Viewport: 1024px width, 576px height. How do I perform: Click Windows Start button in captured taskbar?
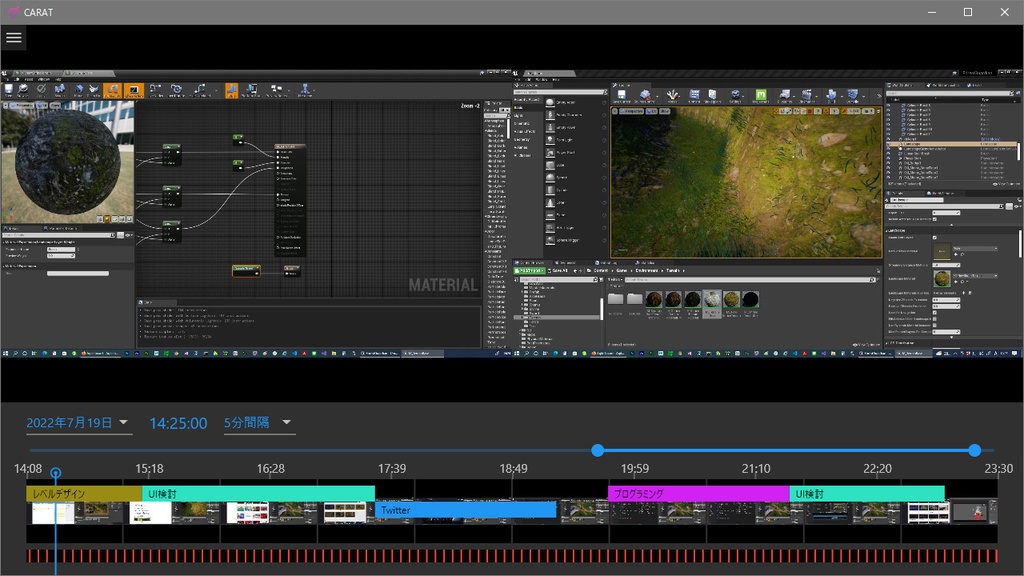coord(6,353)
